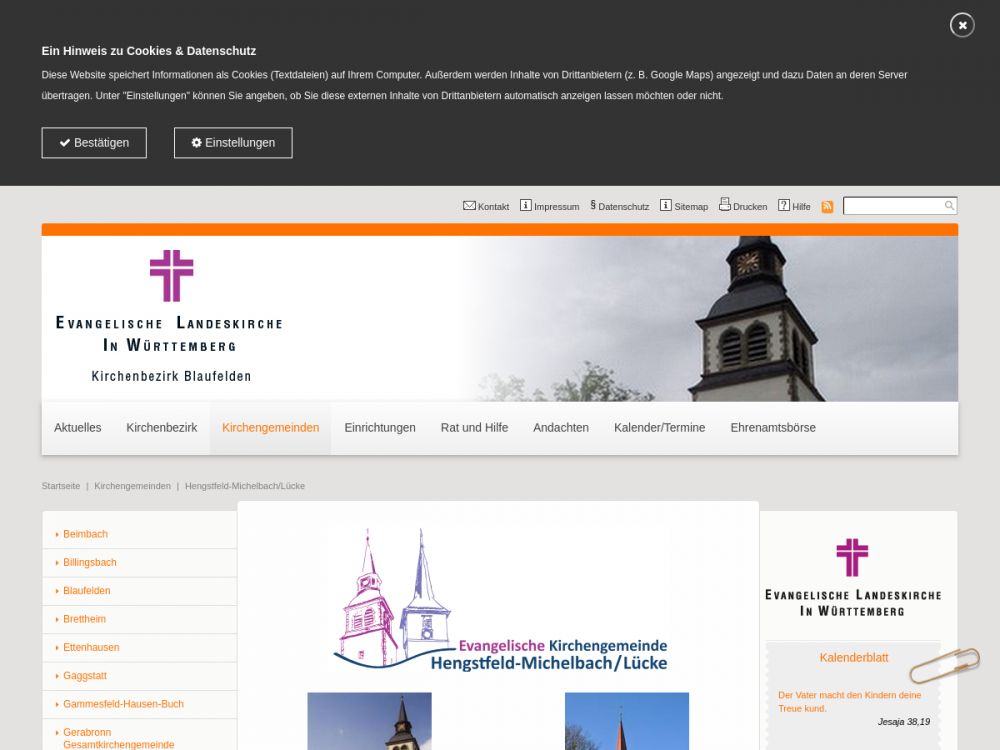The height and width of the screenshot is (750, 1000).
Task: Open Hilfe question mark icon
Action: point(784,206)
